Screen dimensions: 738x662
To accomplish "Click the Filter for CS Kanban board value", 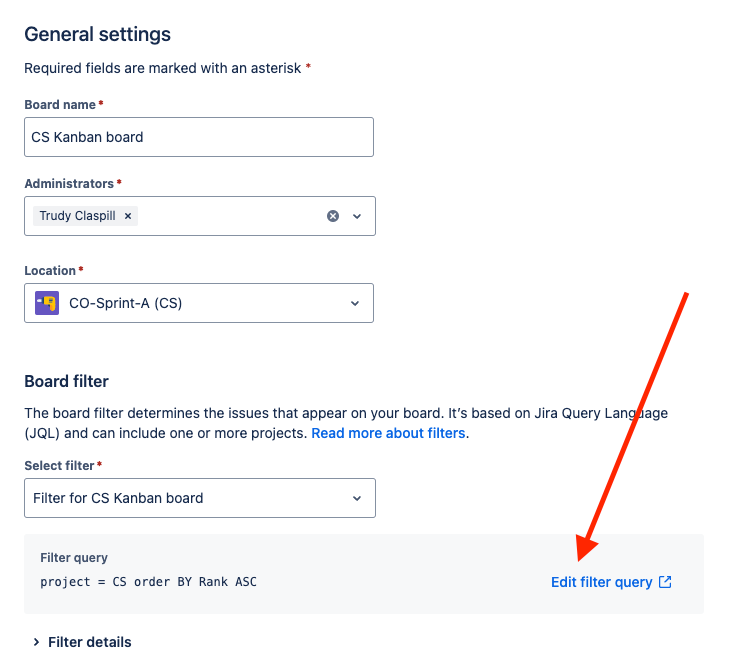I will [x=118, y=498].
